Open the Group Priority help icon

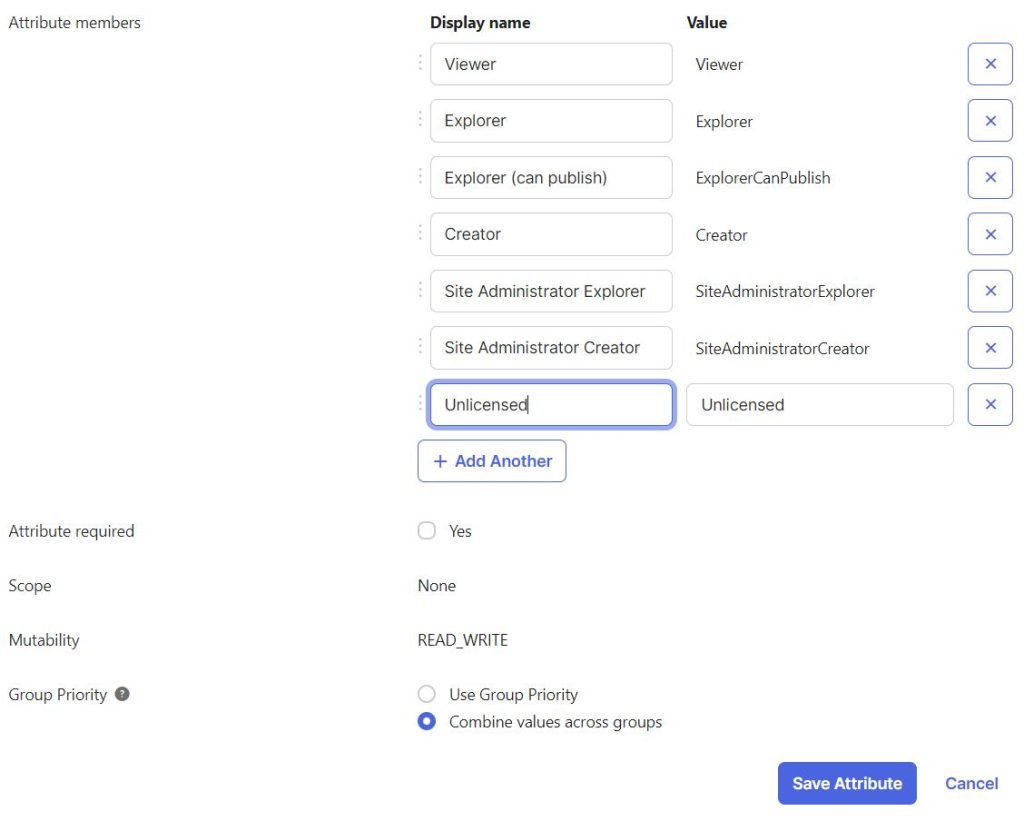tap(122, 694)
